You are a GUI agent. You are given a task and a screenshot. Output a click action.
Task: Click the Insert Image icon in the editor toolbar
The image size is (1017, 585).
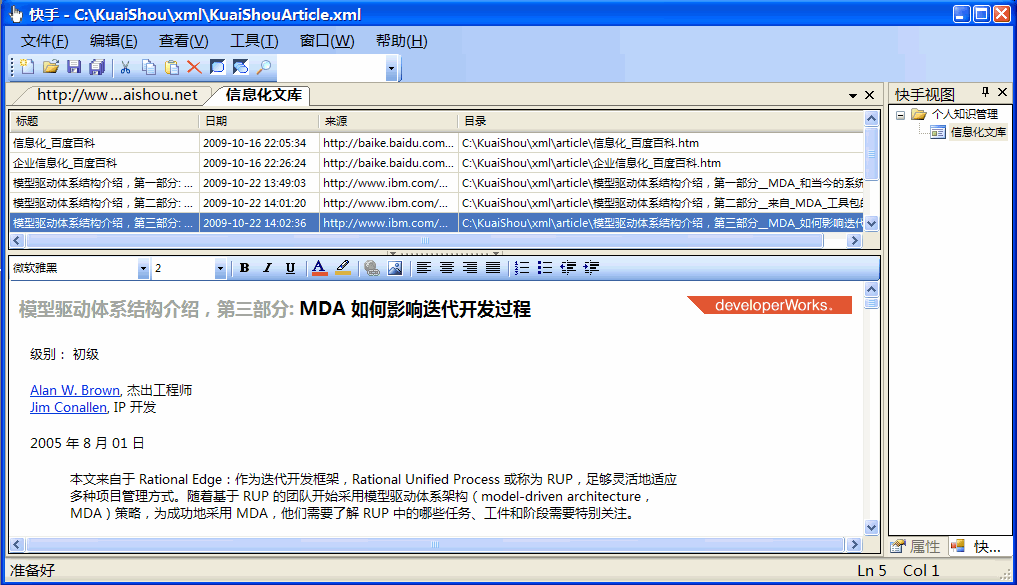(x=395, y=268)
